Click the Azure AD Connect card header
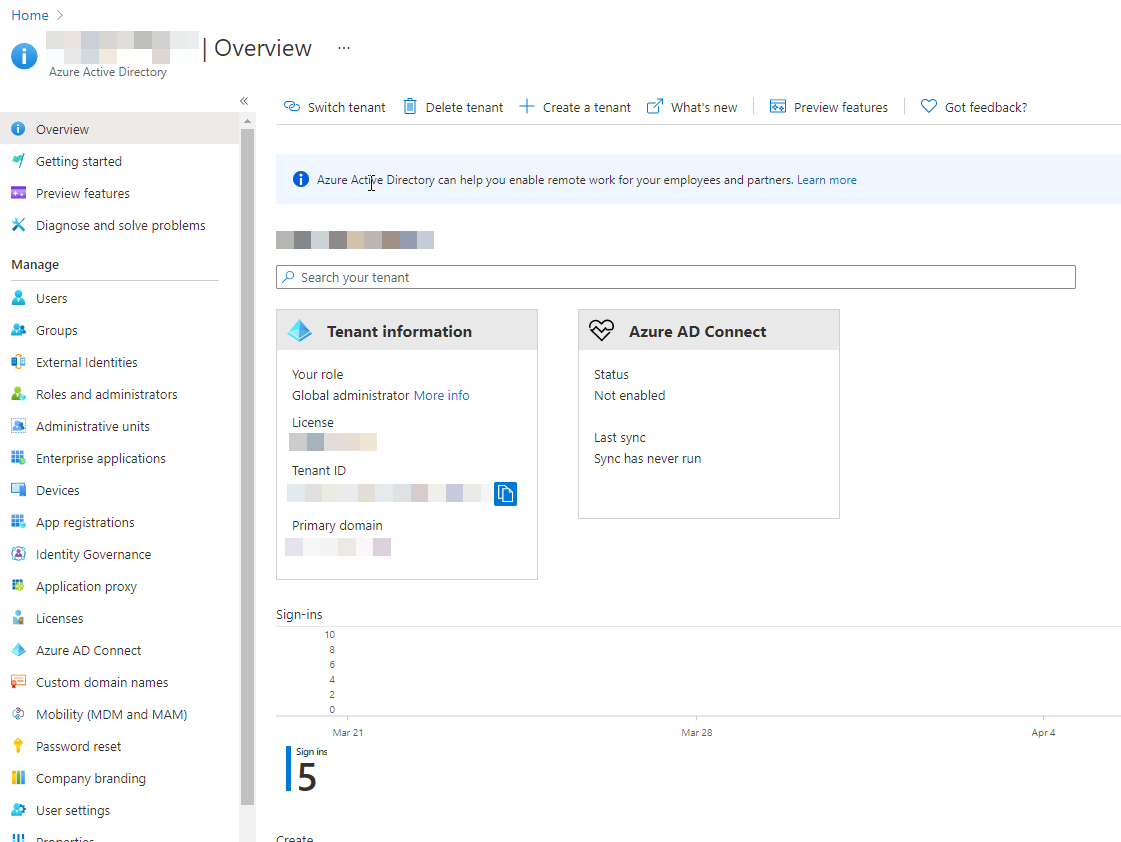The image size is (1121, 842). coord(708,331)
